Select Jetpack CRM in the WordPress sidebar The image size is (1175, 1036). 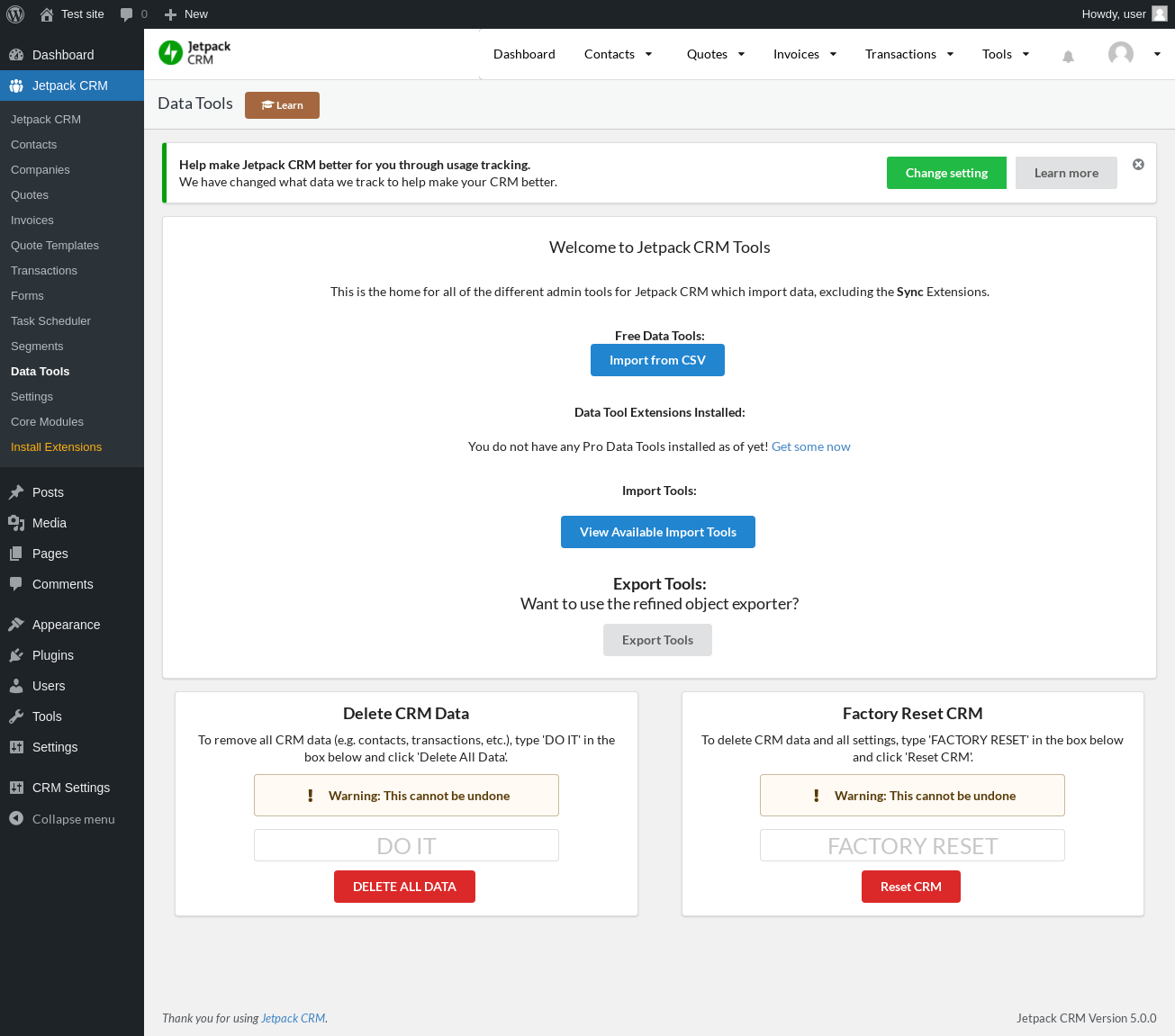72,86
